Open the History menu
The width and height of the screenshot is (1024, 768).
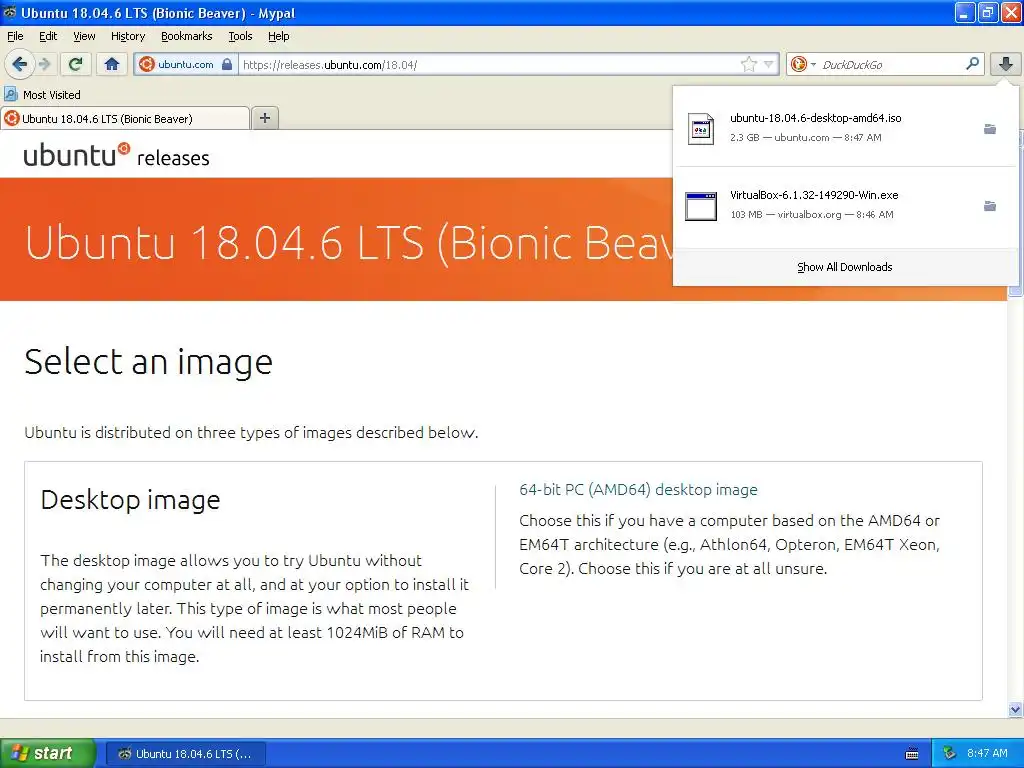point(127,36)
